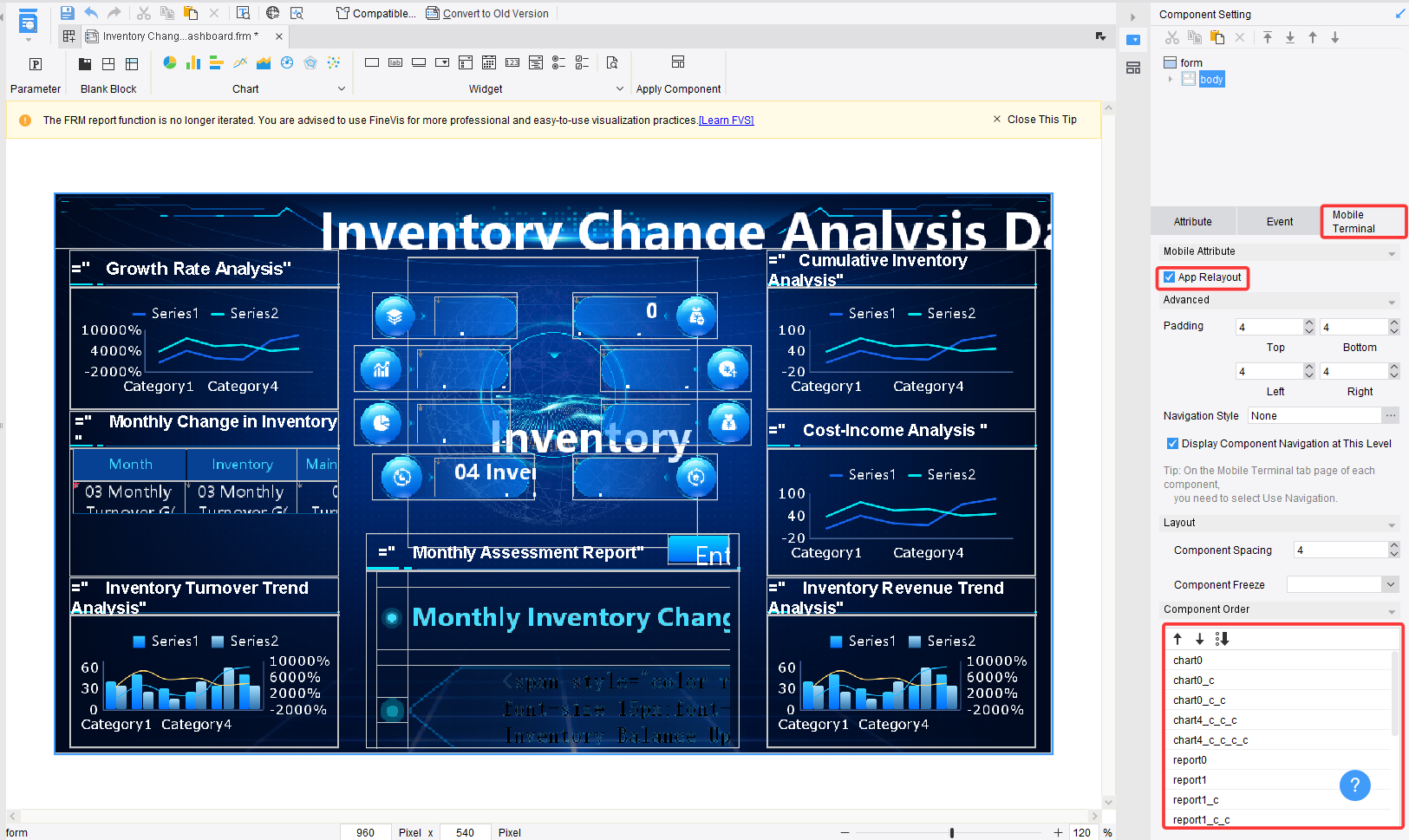Save the dashboard with the floppy disk icon
Viewport: 1409px width, 840px height.
pyautogui.click(x=68, y=13)
